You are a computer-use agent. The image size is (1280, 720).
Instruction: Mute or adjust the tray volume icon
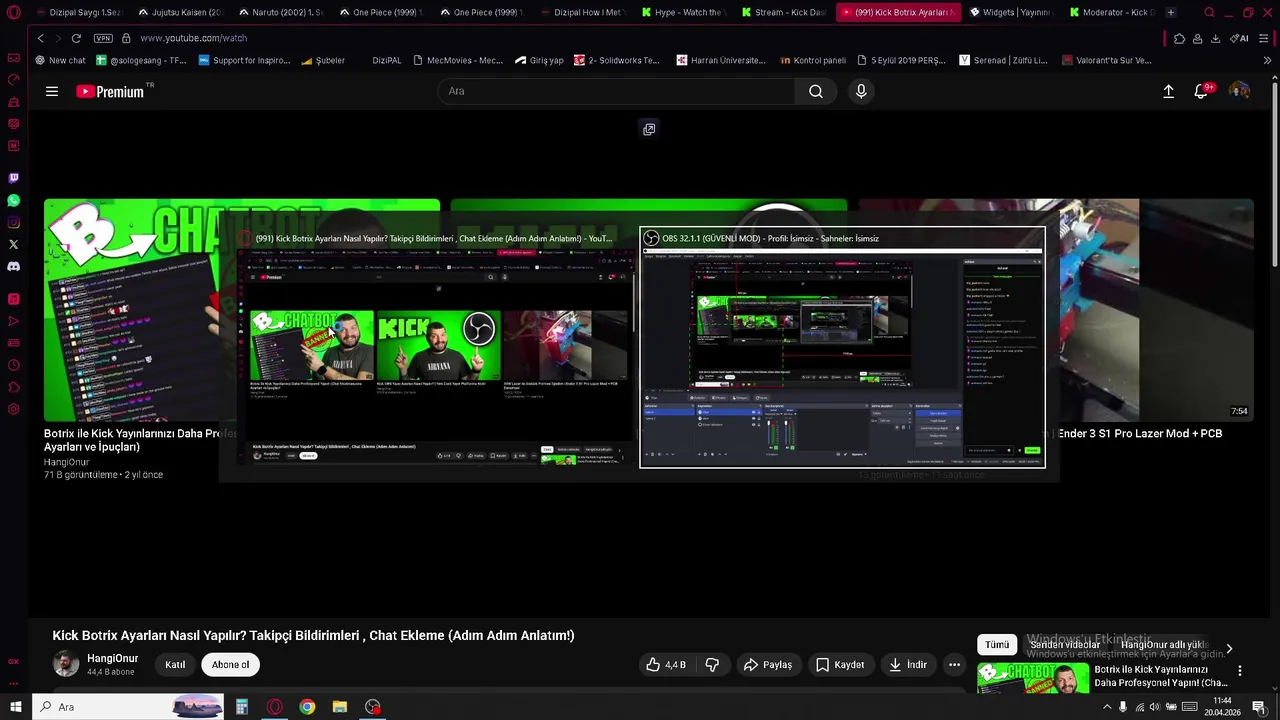(1155, 707)
